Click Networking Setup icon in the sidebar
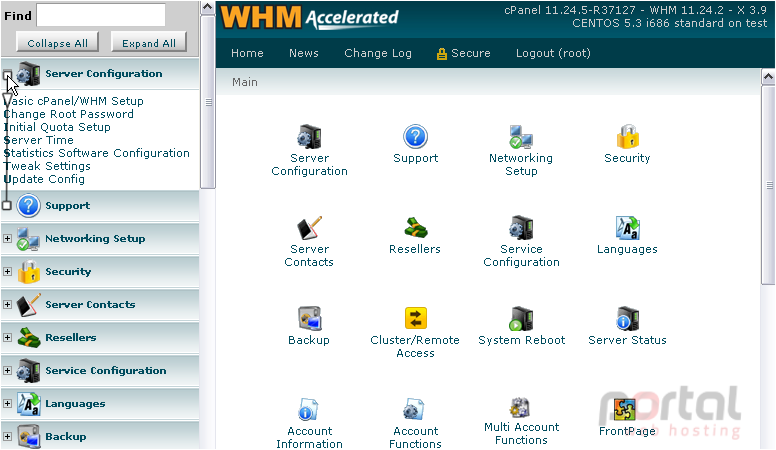The image size is (776, 450). point(28,239)
